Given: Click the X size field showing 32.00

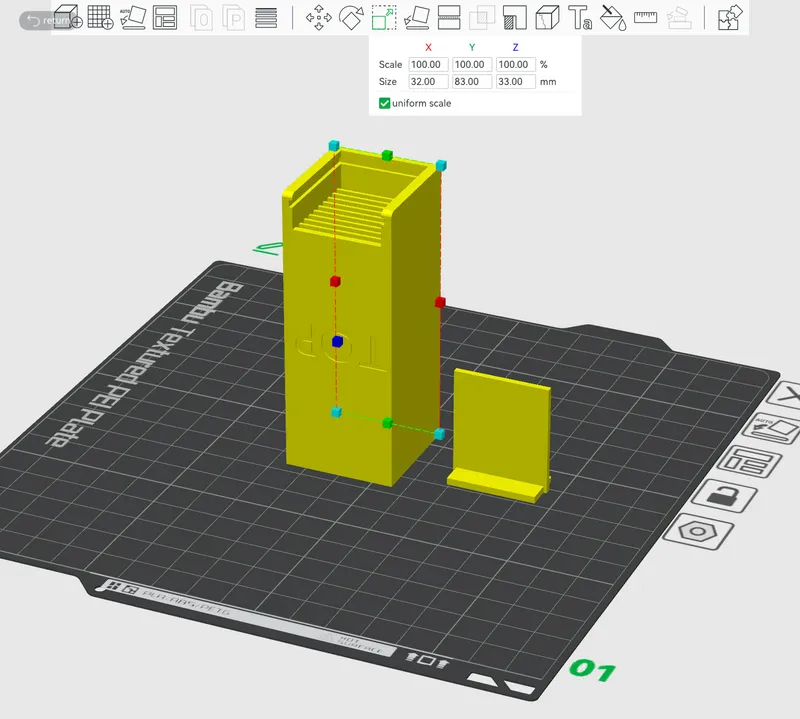Looking at the screenshot, I should point(429,82).
